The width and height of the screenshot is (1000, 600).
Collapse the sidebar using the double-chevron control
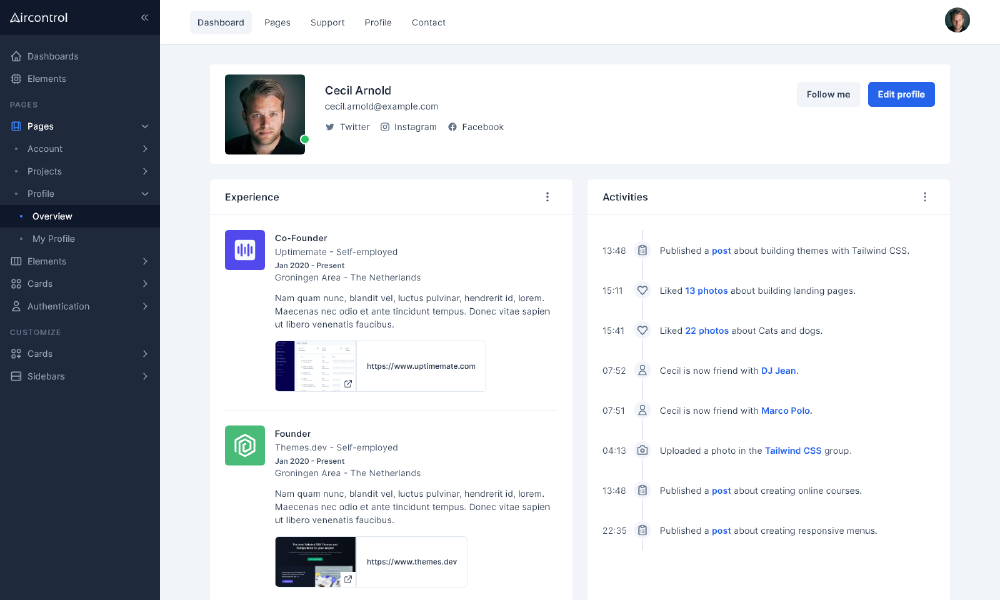144,17
